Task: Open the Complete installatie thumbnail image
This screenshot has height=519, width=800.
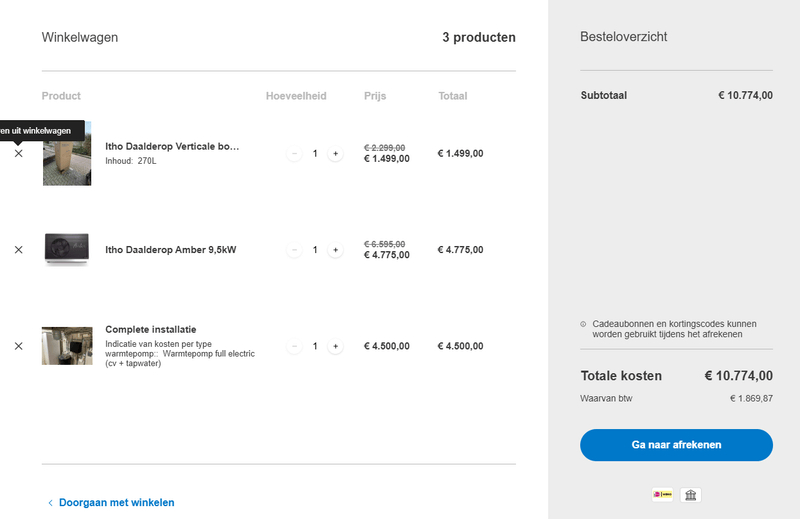Action: click(67, 346)
